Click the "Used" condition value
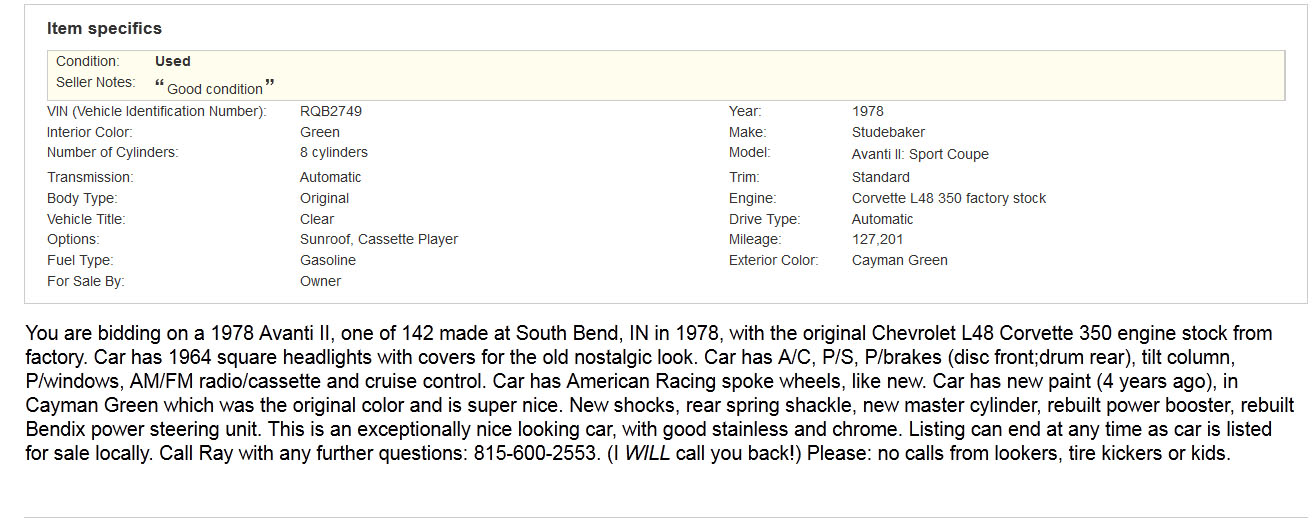 coord(173,61)
